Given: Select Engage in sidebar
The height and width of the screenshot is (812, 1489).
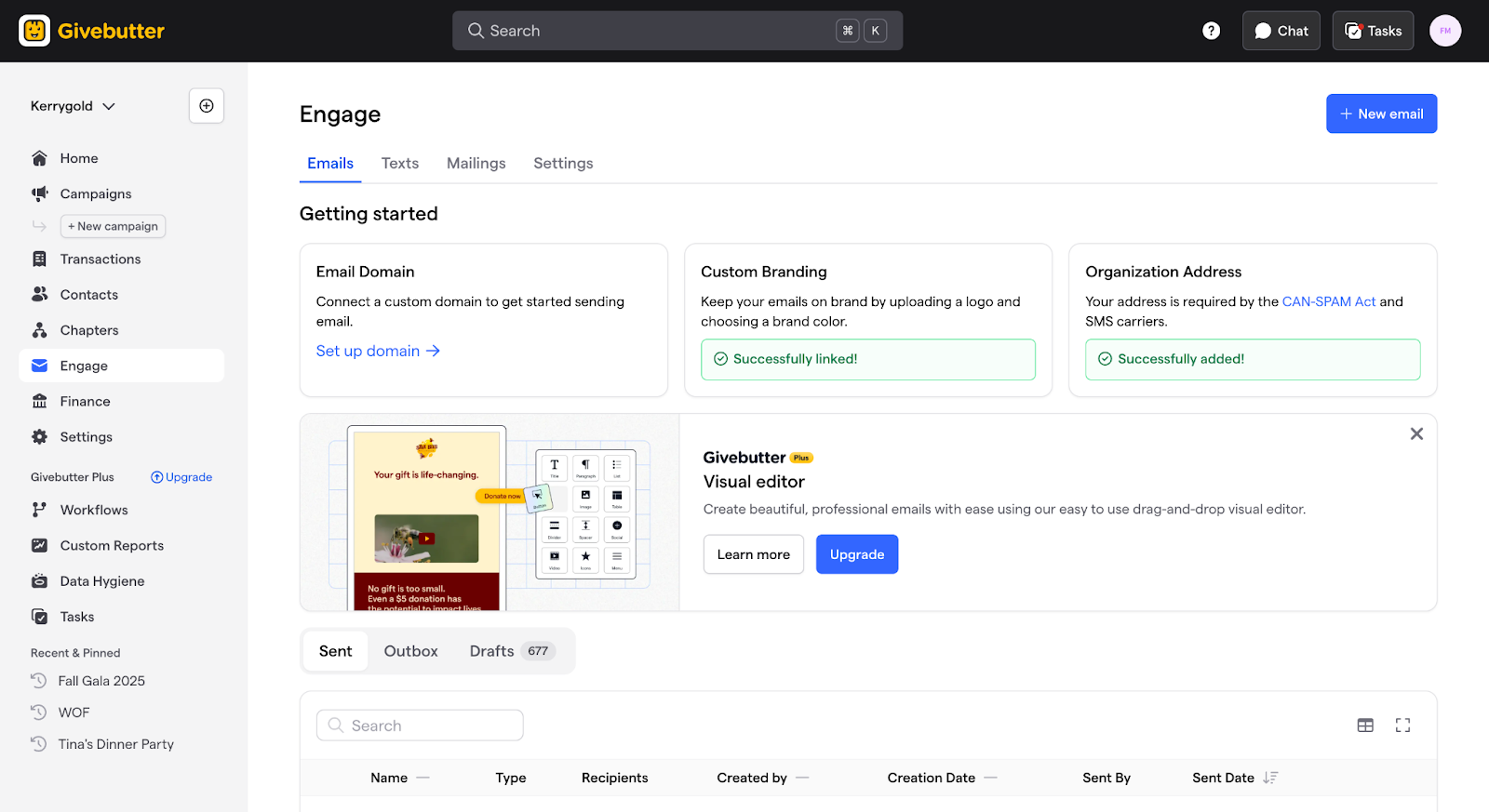Looking at the screenshot, I should click(x=121, y=366).
